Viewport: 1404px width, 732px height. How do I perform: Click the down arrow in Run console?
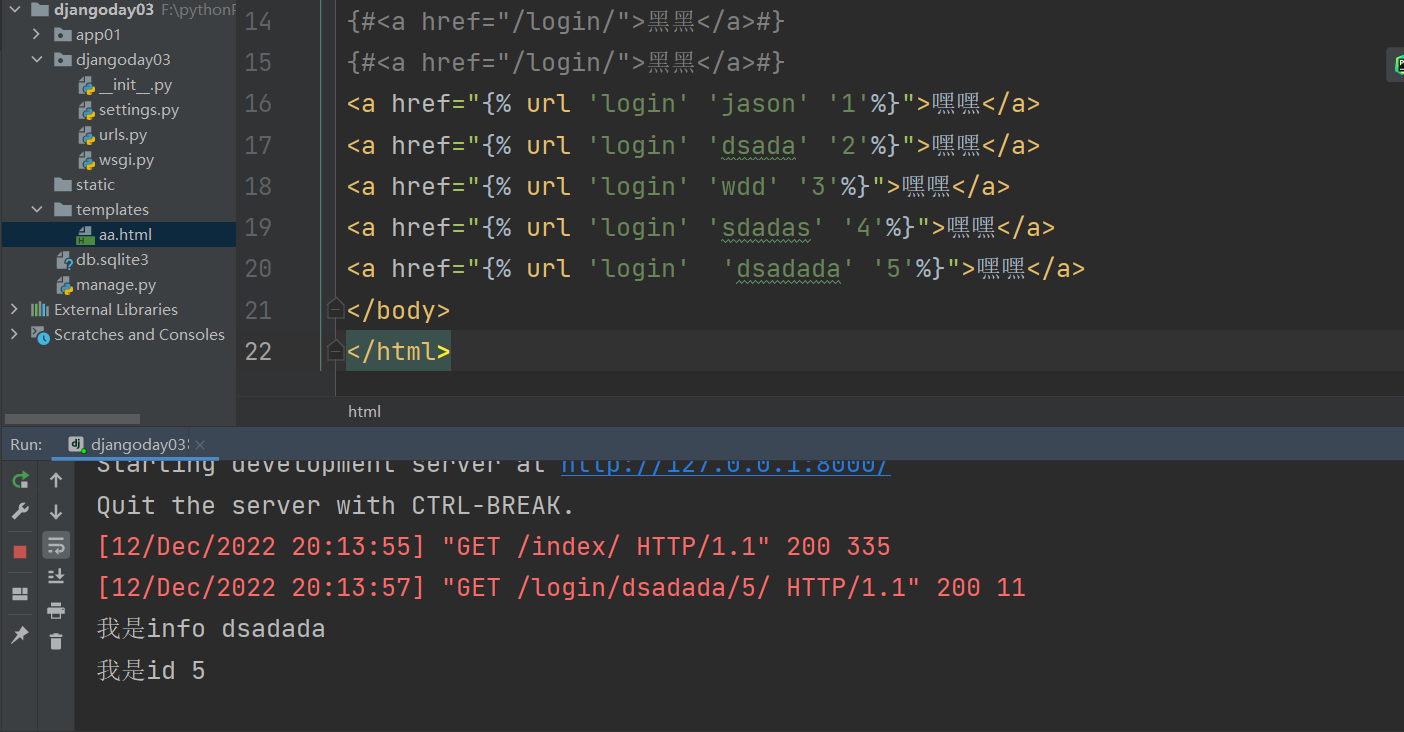coord(56,512)
